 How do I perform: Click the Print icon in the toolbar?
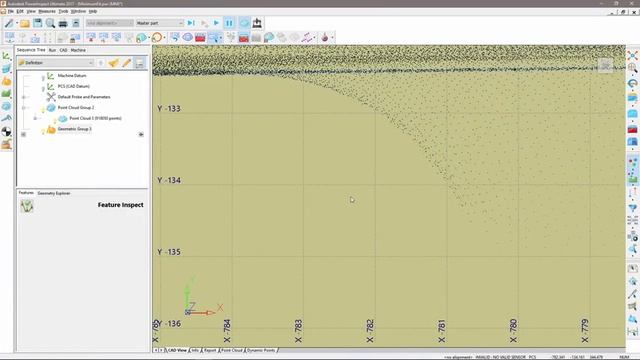(x=63, y=23)
